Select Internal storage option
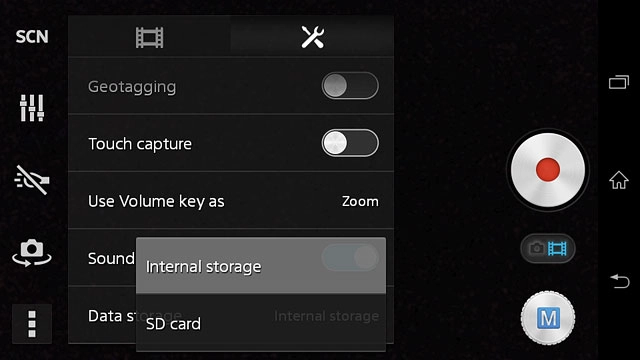 pyautogui.click(x=261, y=266)
